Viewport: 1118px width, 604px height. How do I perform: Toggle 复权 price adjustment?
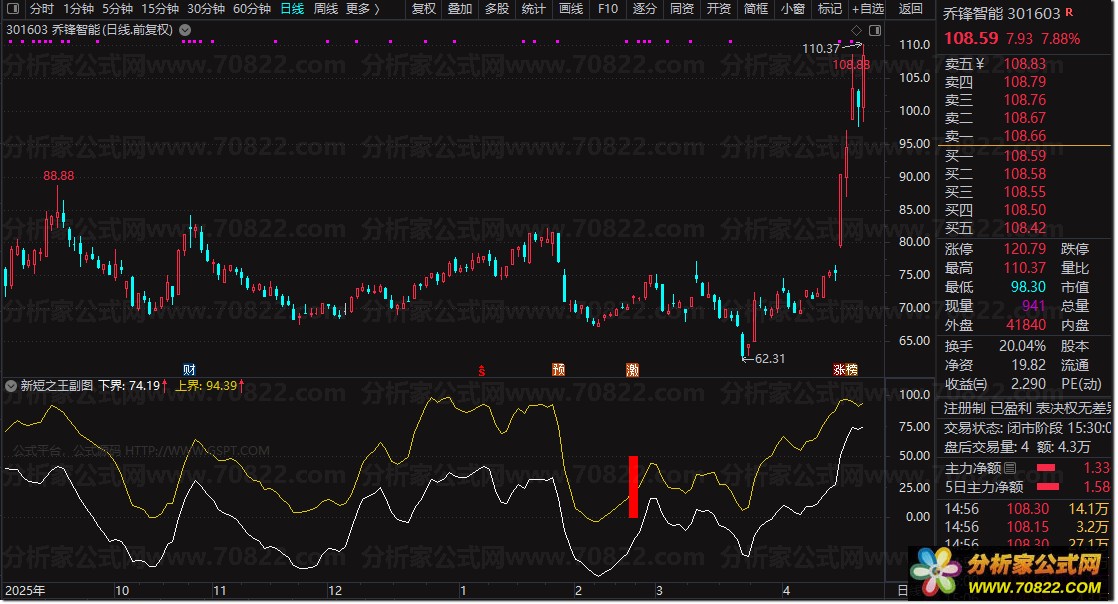(x=424, y=9)
